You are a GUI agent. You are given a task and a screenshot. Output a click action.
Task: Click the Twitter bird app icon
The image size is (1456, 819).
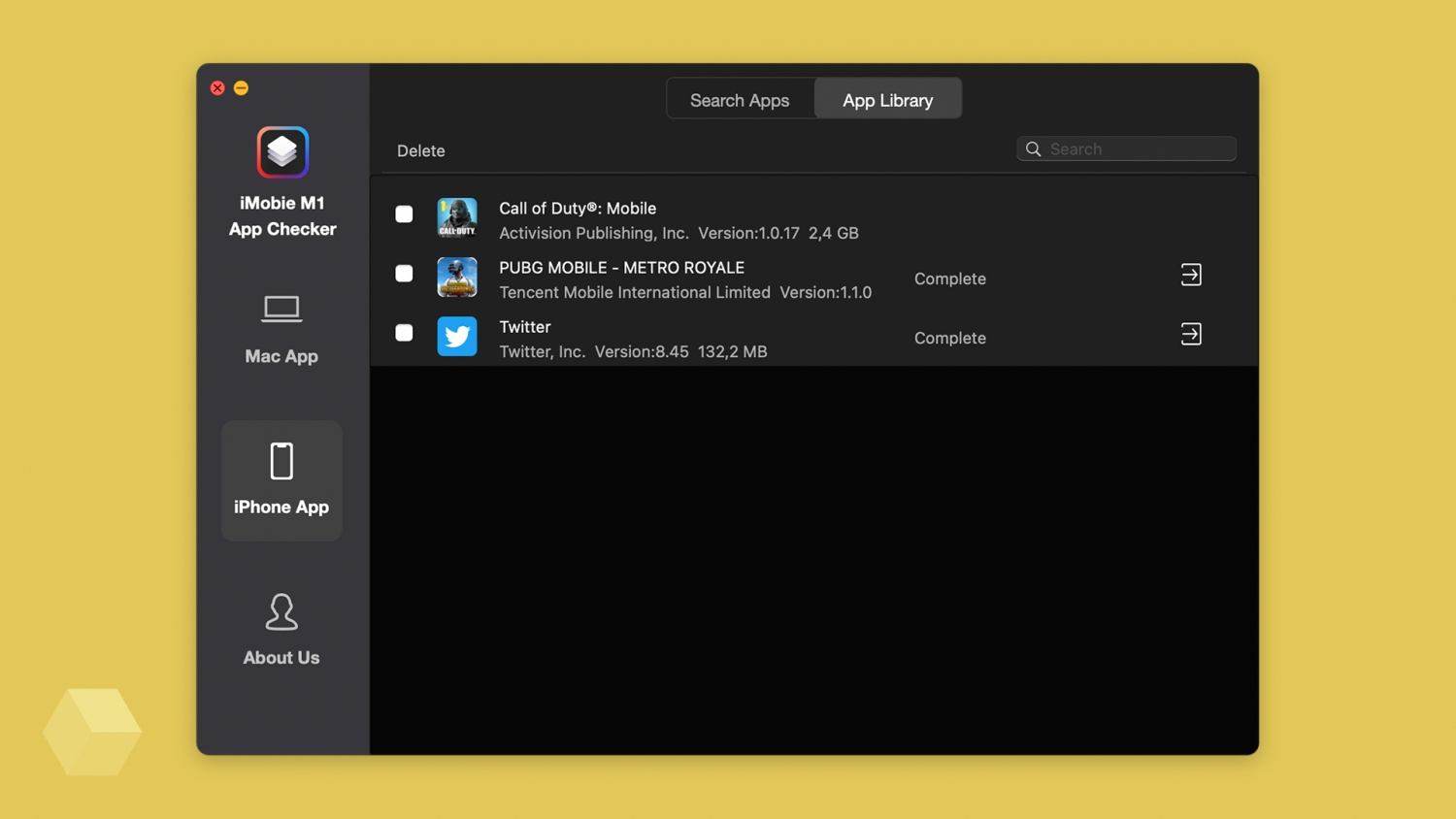point(457,337)
